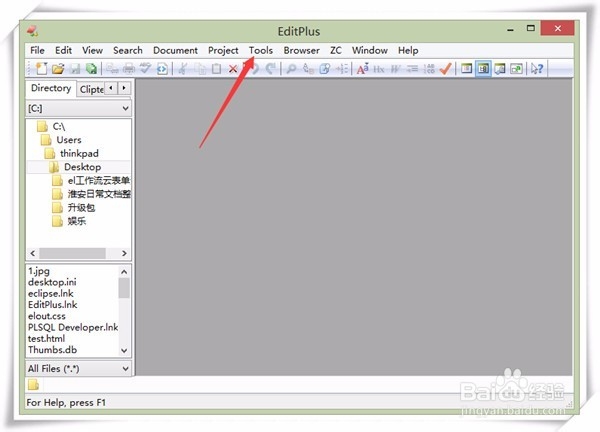This screenshot has width=600, height=432.
Task: Click the tab scroll right arrow
Action: pos(124,88)
